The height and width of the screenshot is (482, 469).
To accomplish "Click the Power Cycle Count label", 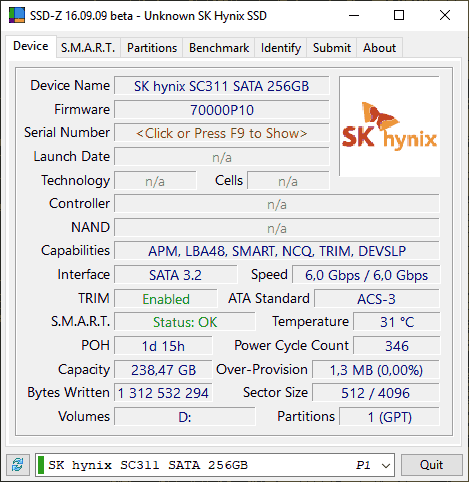I will coord(291,345).
